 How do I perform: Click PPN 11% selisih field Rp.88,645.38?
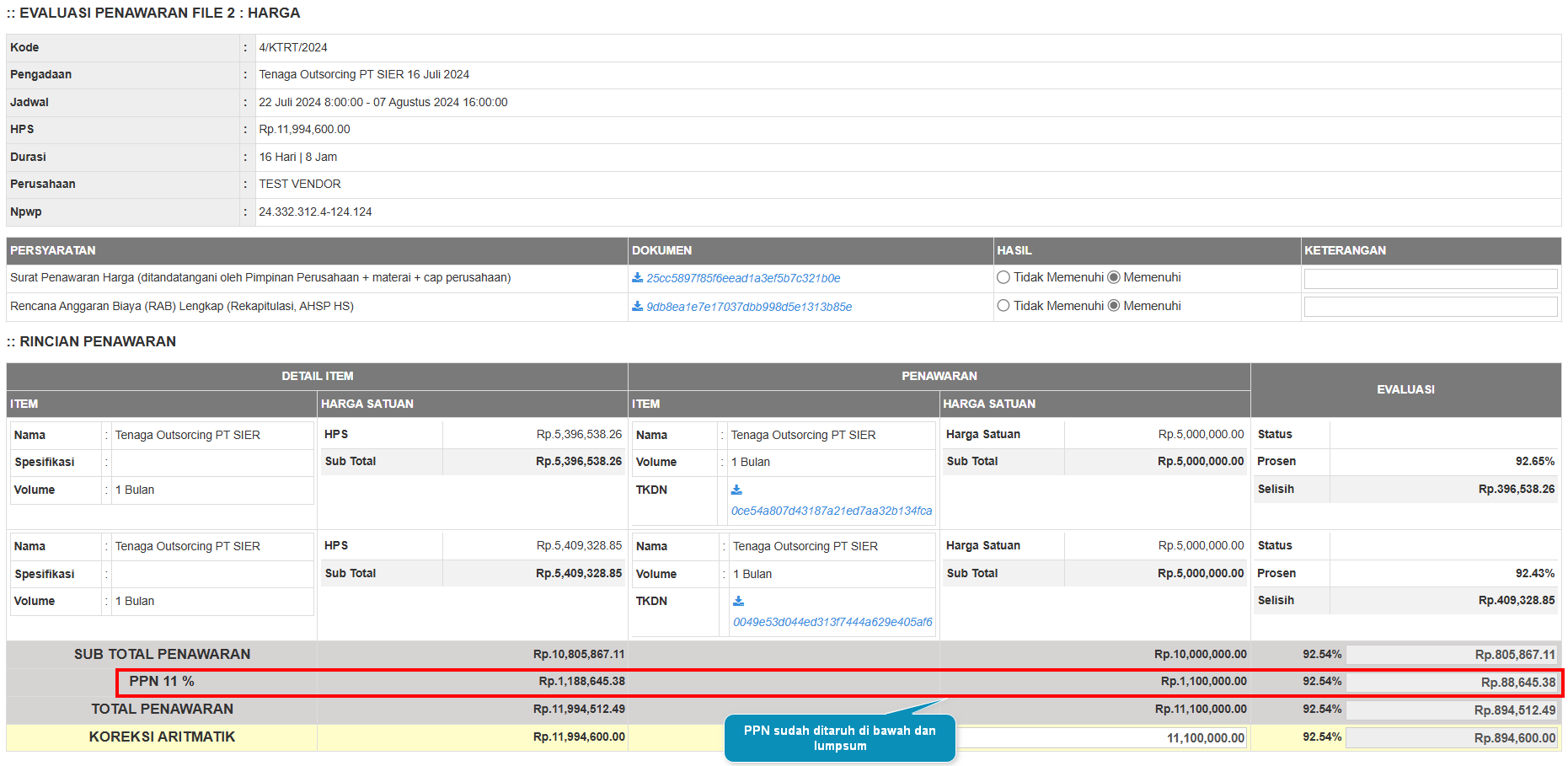1451,683
